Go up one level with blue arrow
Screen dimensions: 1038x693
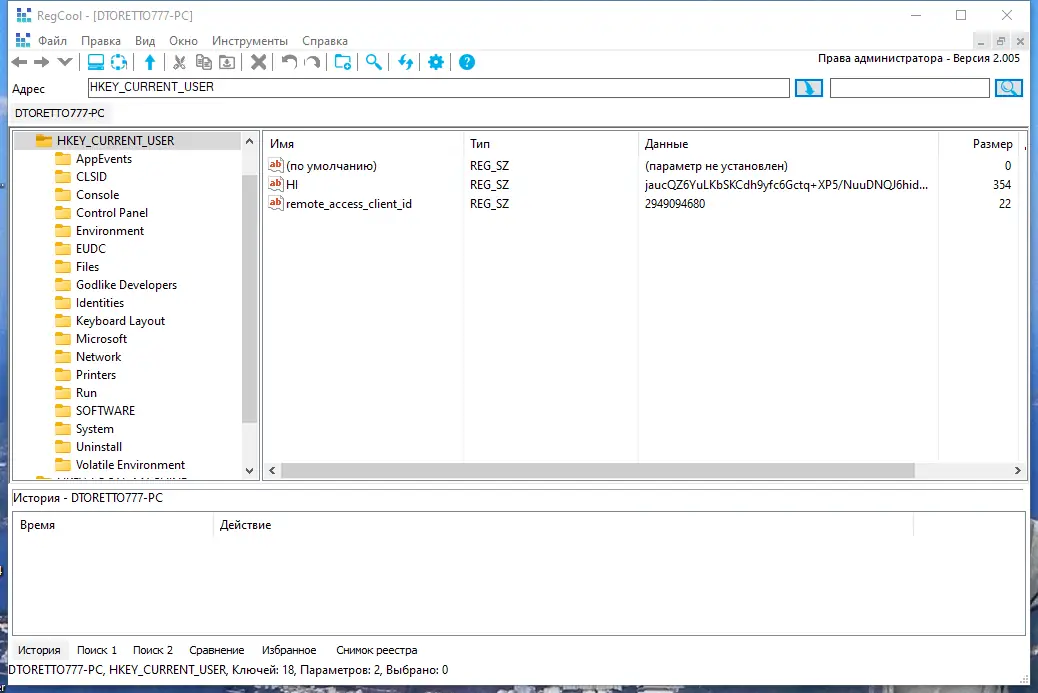(150, 62)
